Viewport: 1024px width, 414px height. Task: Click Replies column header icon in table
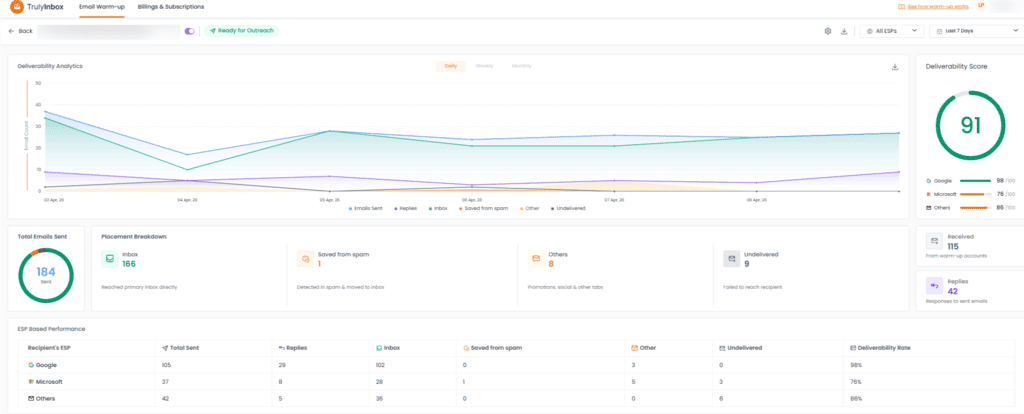(x=282, y=348)
